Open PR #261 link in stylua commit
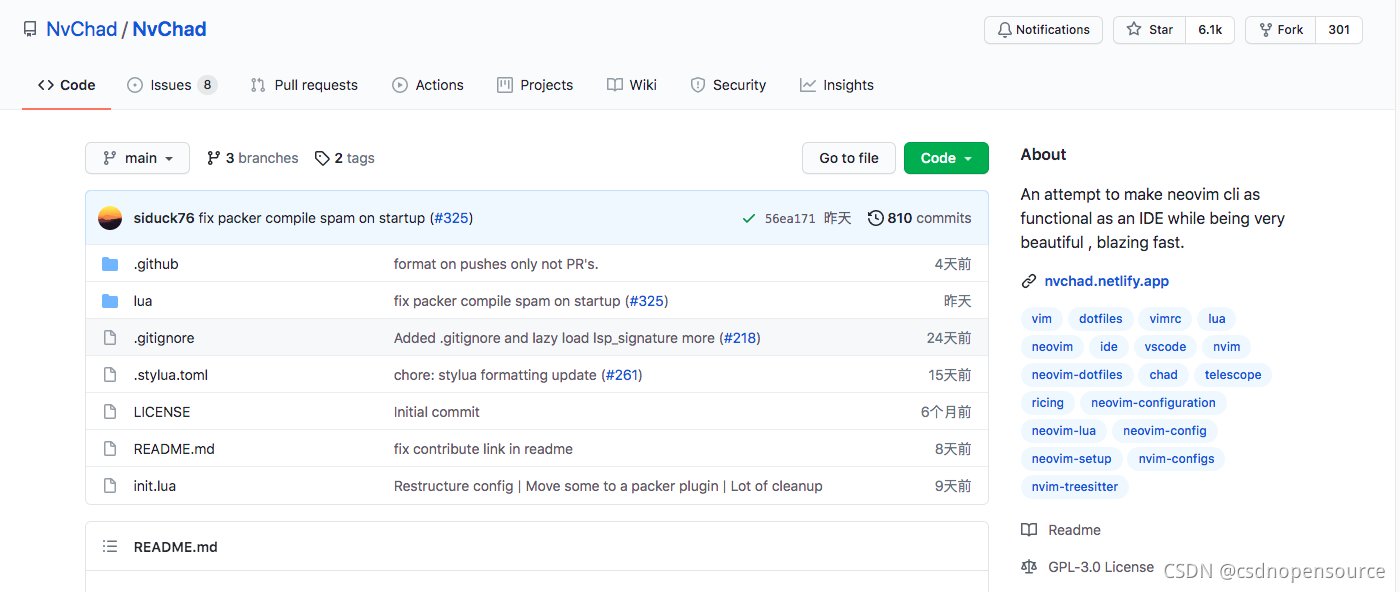This screenshot has width=1400, height=592. click(622, 375)
